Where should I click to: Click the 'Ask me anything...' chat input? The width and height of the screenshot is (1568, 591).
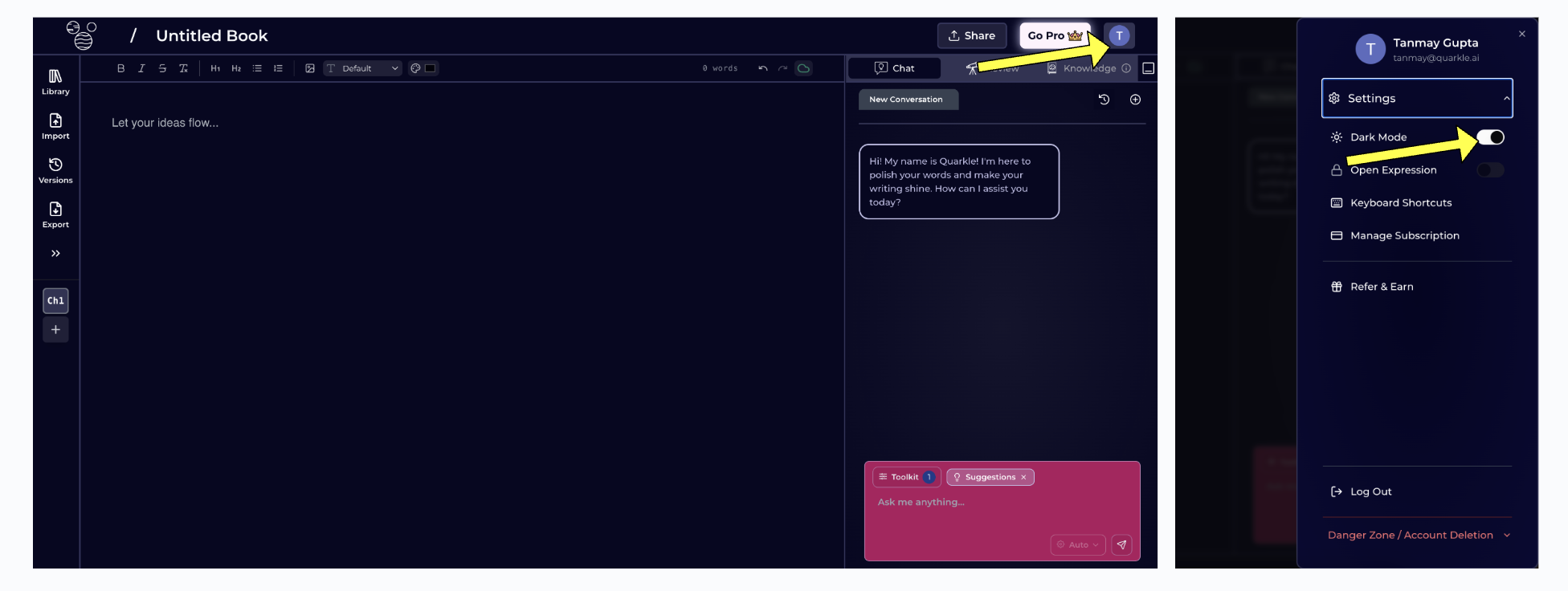1002,503
